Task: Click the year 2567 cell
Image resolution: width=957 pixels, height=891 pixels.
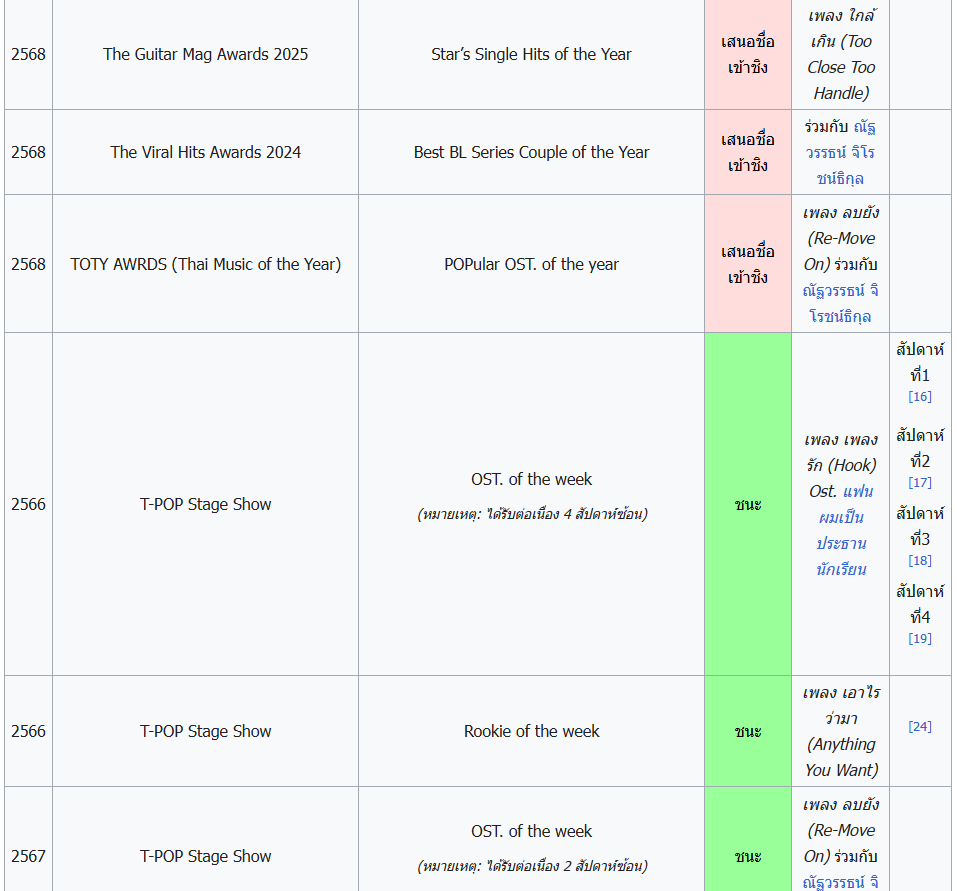Action: 28,856
